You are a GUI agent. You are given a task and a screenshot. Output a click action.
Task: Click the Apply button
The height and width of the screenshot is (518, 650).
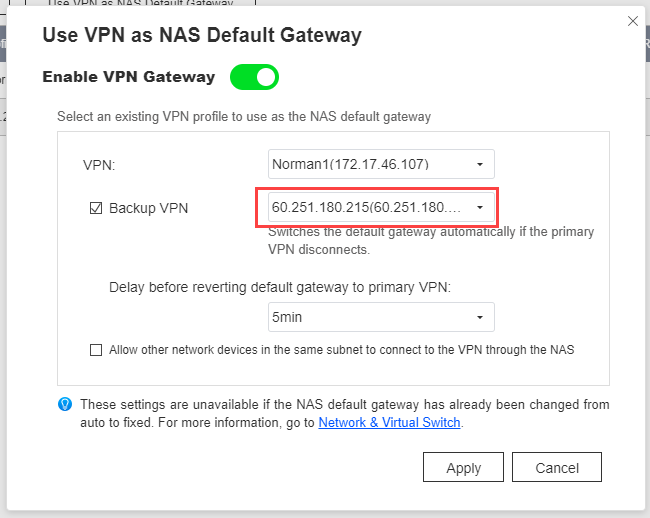(463, 467)
